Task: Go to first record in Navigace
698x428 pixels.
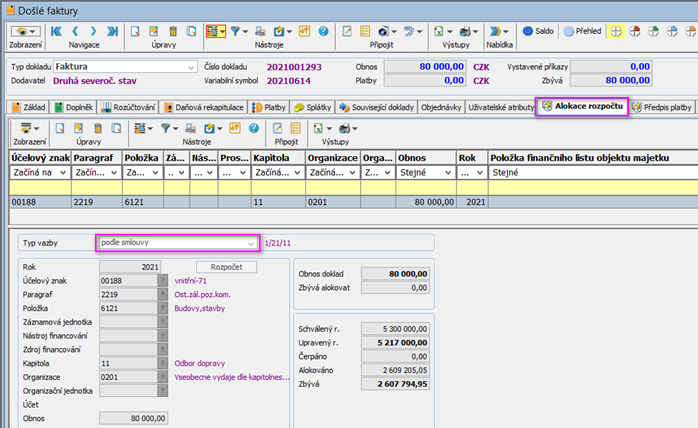Action: click(55, 31)
